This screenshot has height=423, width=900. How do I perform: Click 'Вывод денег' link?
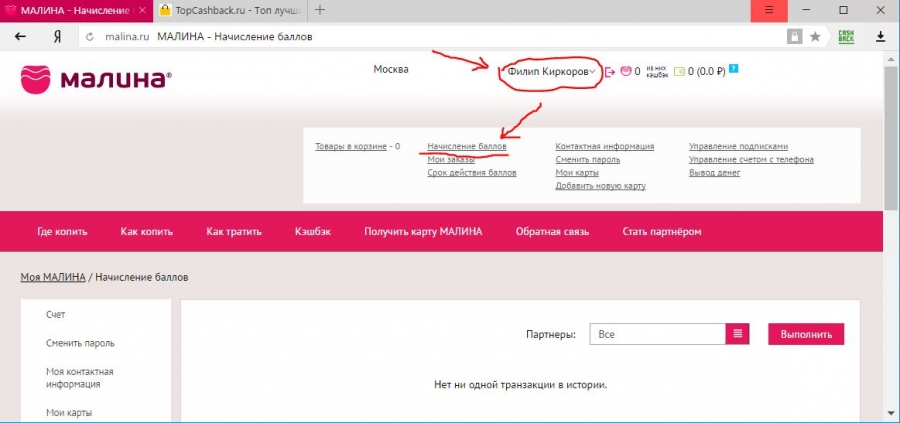tap(715, 172)
